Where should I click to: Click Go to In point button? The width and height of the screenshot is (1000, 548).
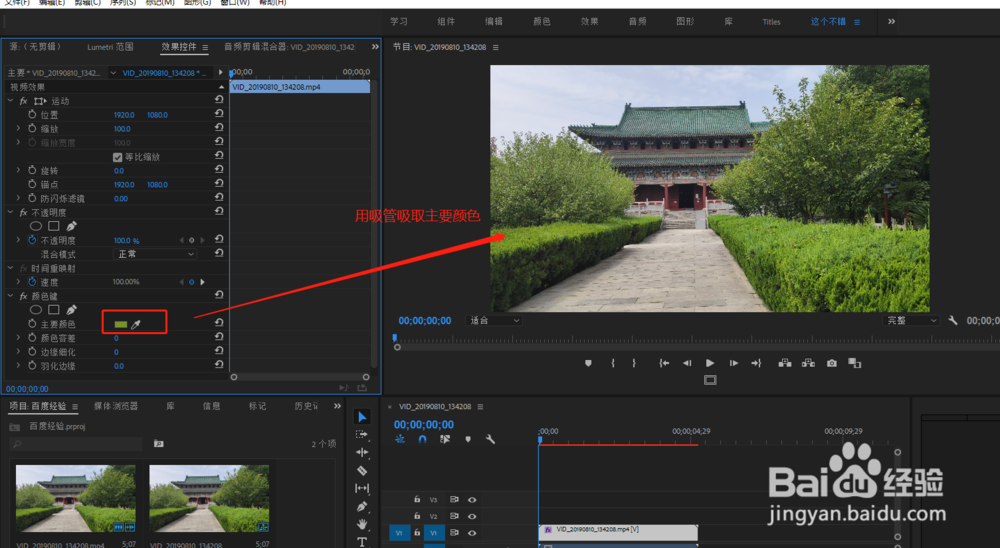coord(664,363)
